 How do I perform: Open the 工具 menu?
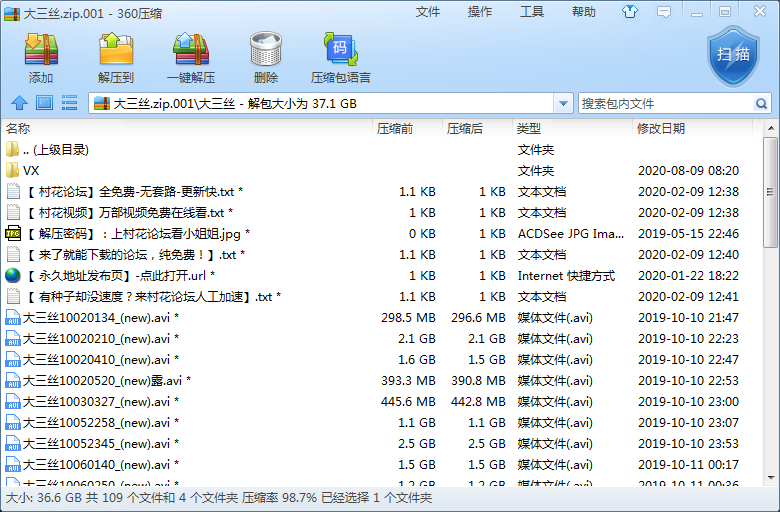point(532,12)
